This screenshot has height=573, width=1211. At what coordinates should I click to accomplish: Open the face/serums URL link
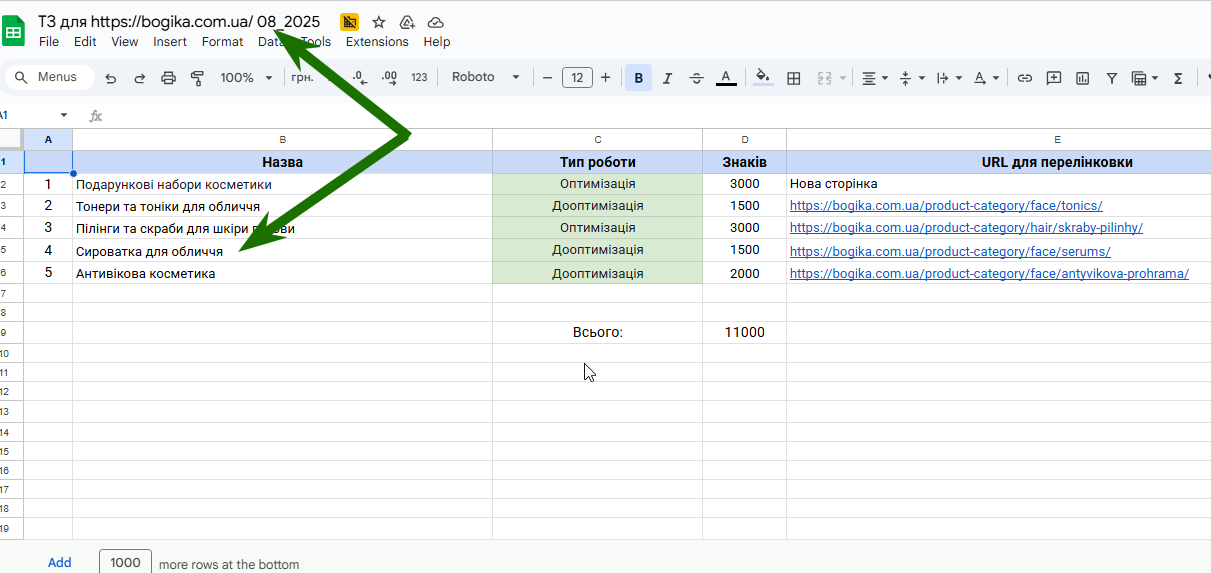tap(950, 251)
